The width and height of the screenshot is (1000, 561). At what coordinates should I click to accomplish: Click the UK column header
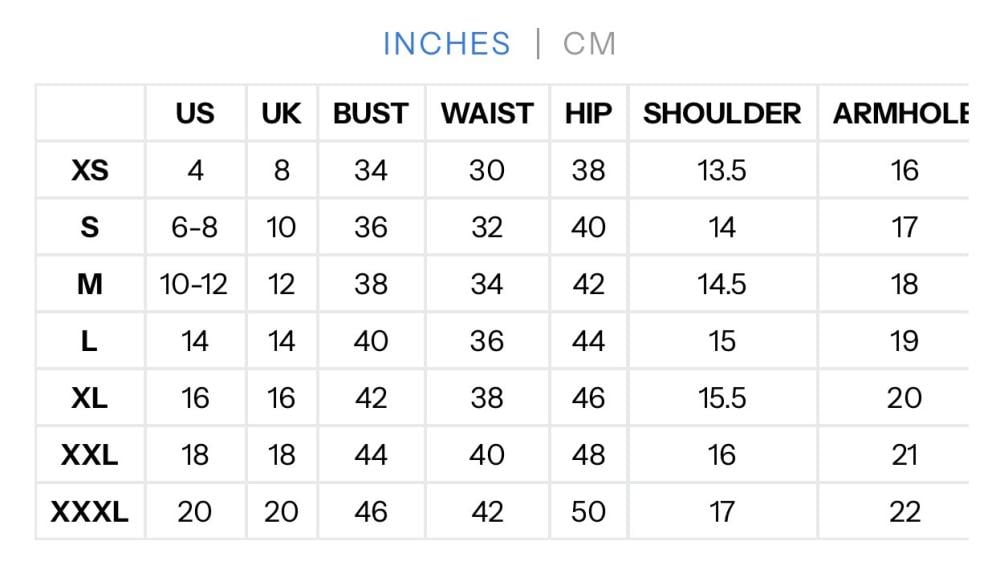[281, 113]
